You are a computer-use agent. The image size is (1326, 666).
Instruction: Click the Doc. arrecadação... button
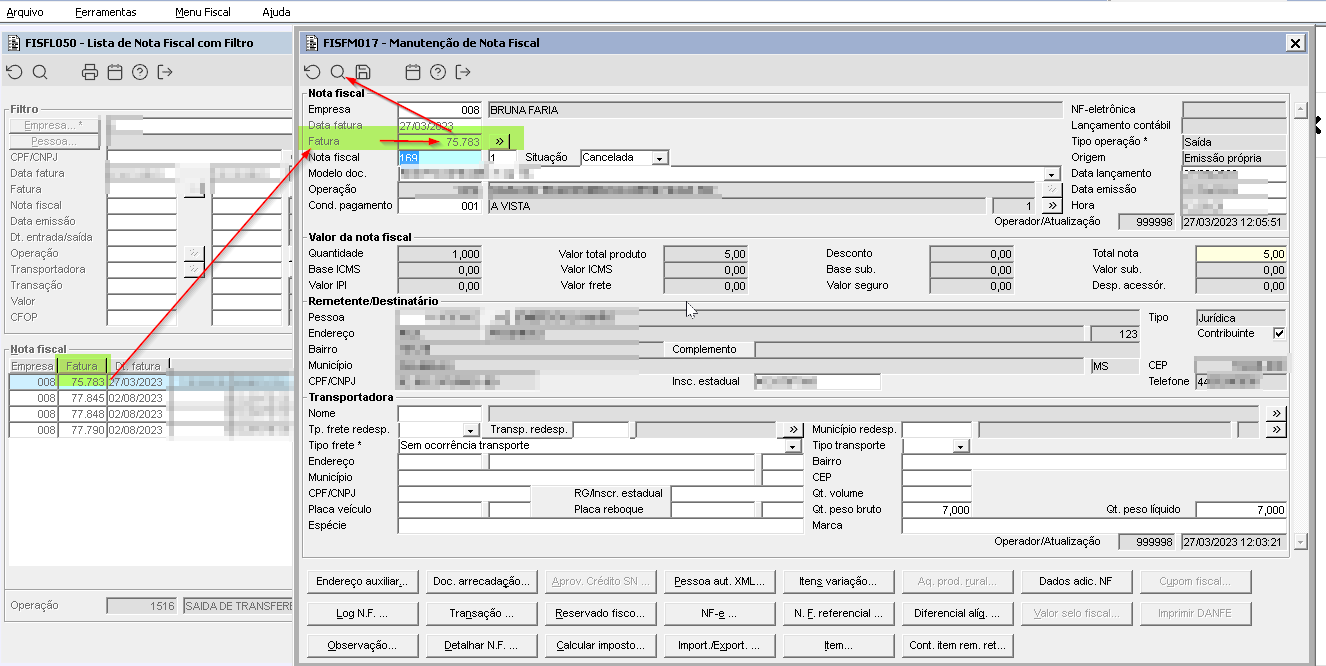481,581
